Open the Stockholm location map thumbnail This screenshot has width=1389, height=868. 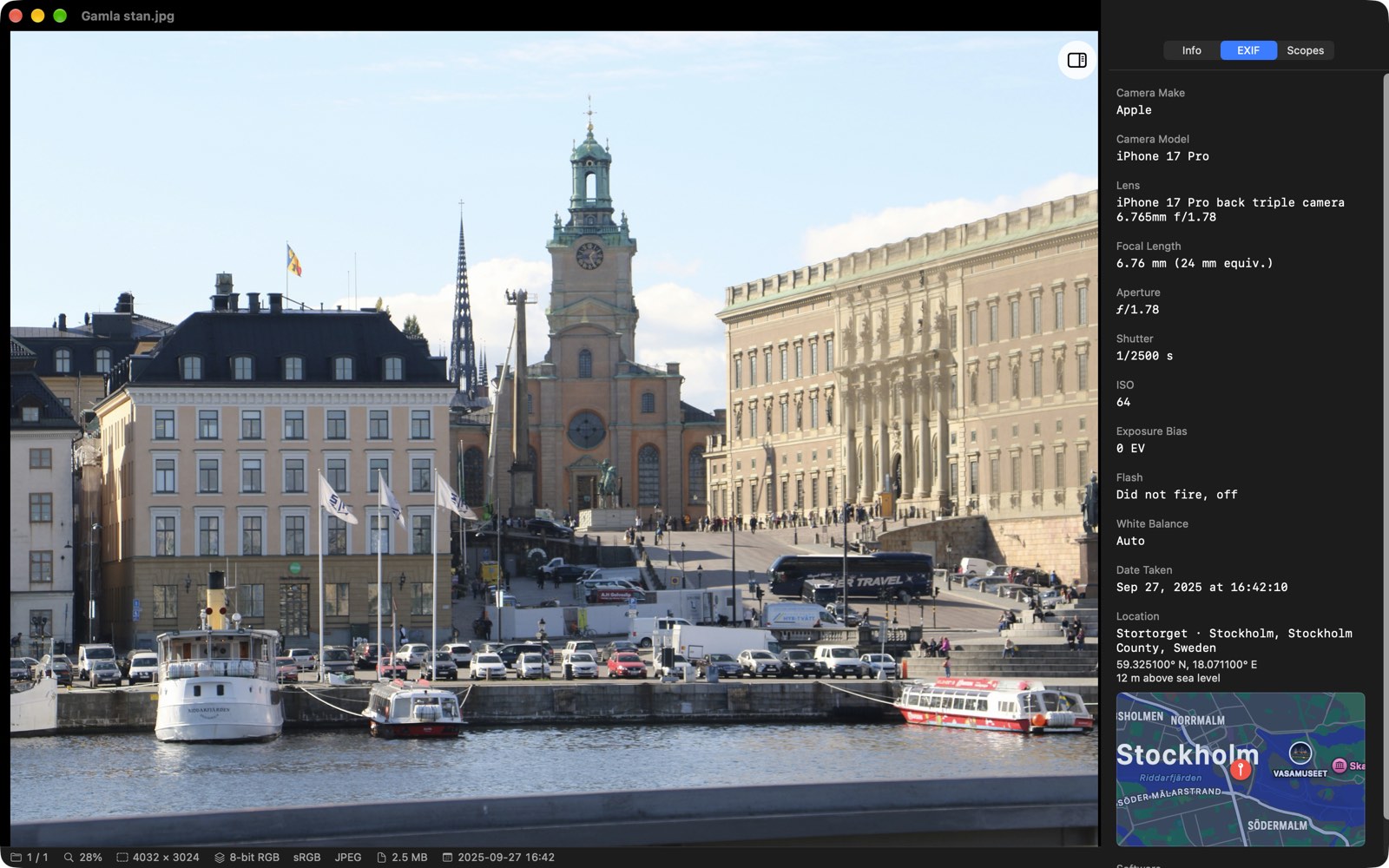click(1241, 769)
